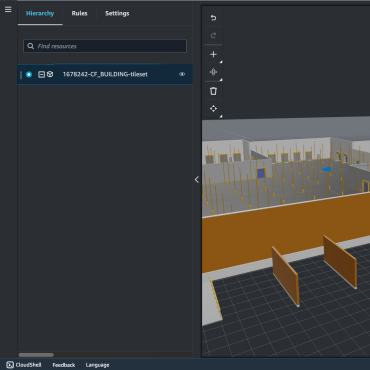
Task: Select the 1678242-CF_BUILDING-tileset row
Action: point(105,74)
